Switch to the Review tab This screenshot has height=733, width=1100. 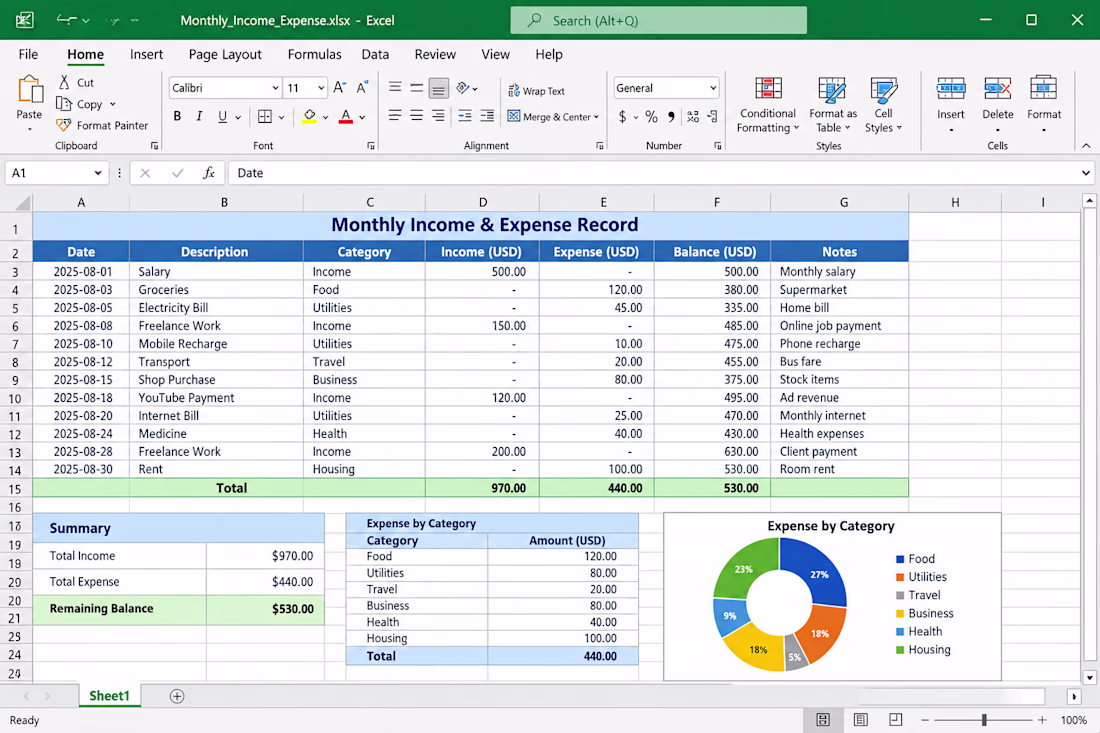point(435,54)
